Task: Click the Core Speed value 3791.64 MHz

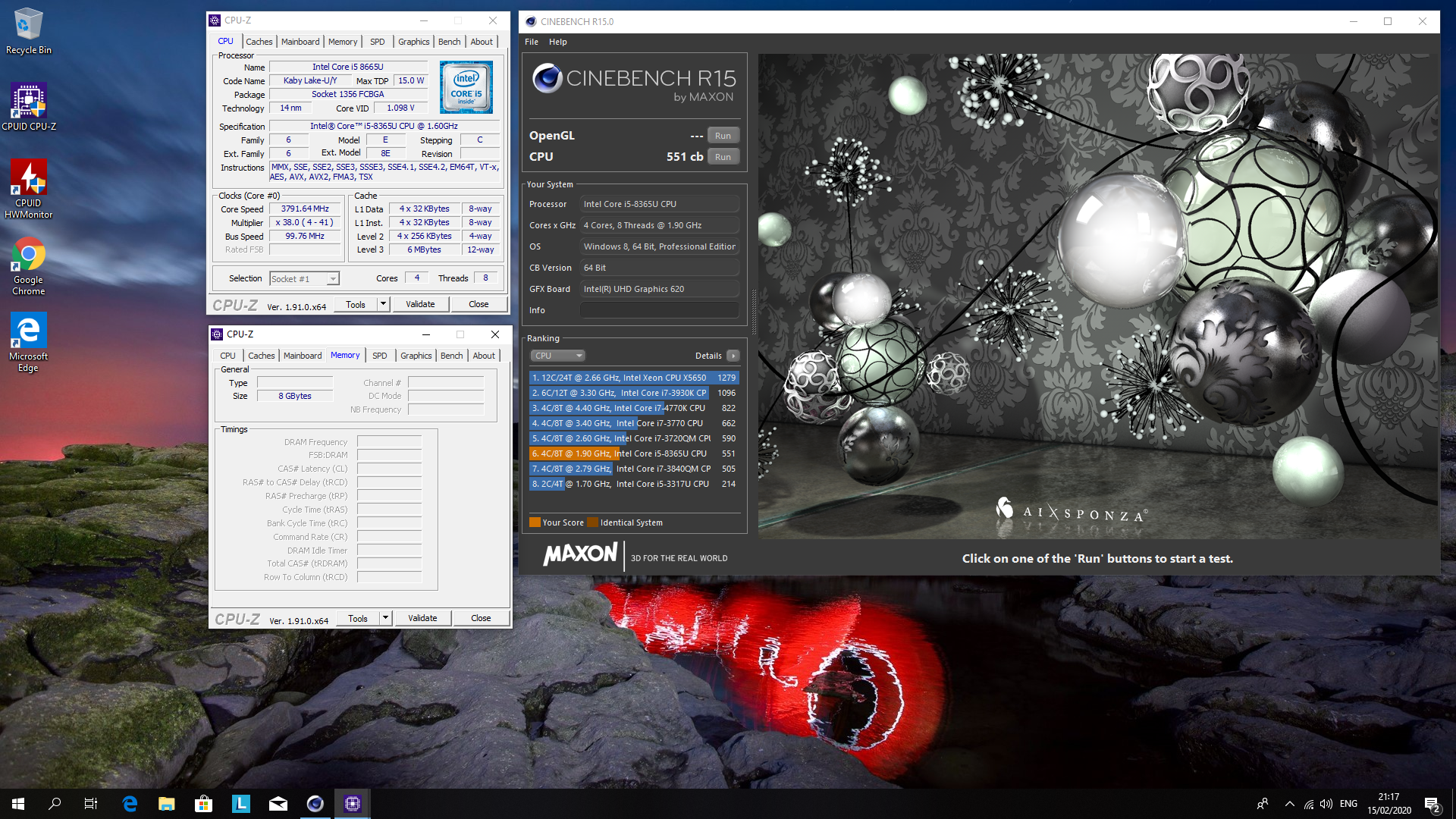Action: (x=305, y=209)
